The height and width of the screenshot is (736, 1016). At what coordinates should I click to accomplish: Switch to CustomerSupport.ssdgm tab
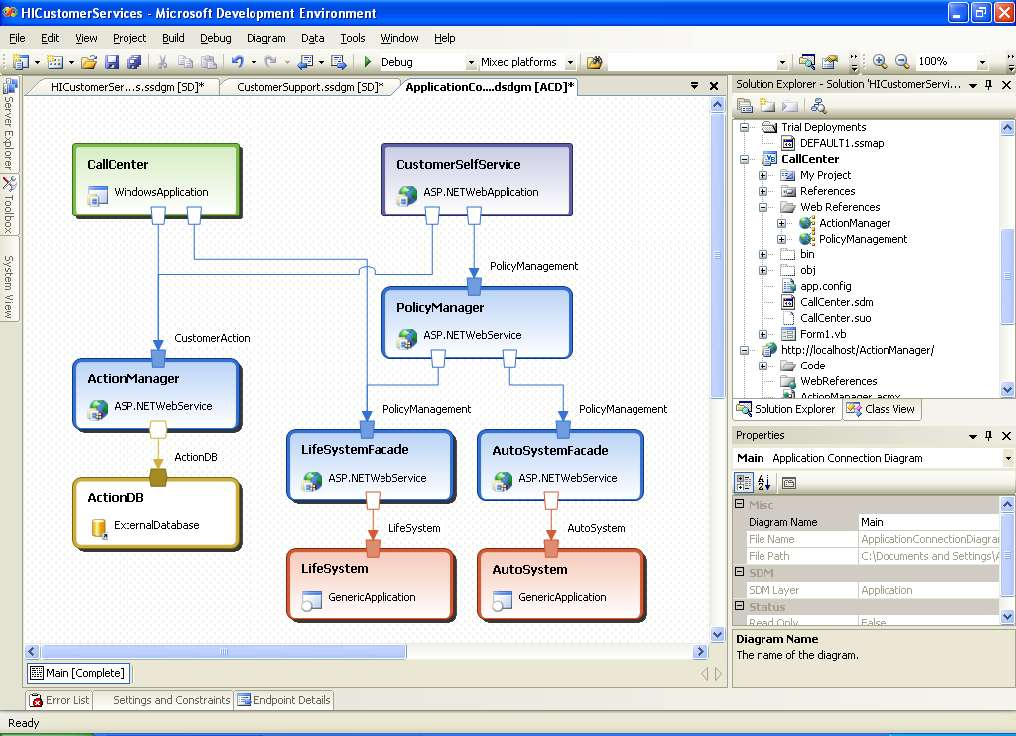310,87
